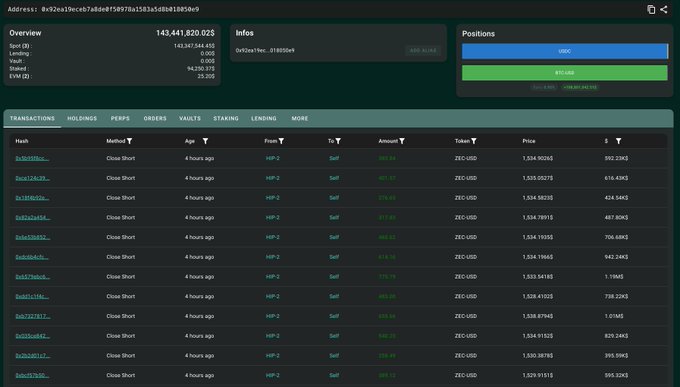Open hash link in the 829.24K$ row

(x=33, y=336)
